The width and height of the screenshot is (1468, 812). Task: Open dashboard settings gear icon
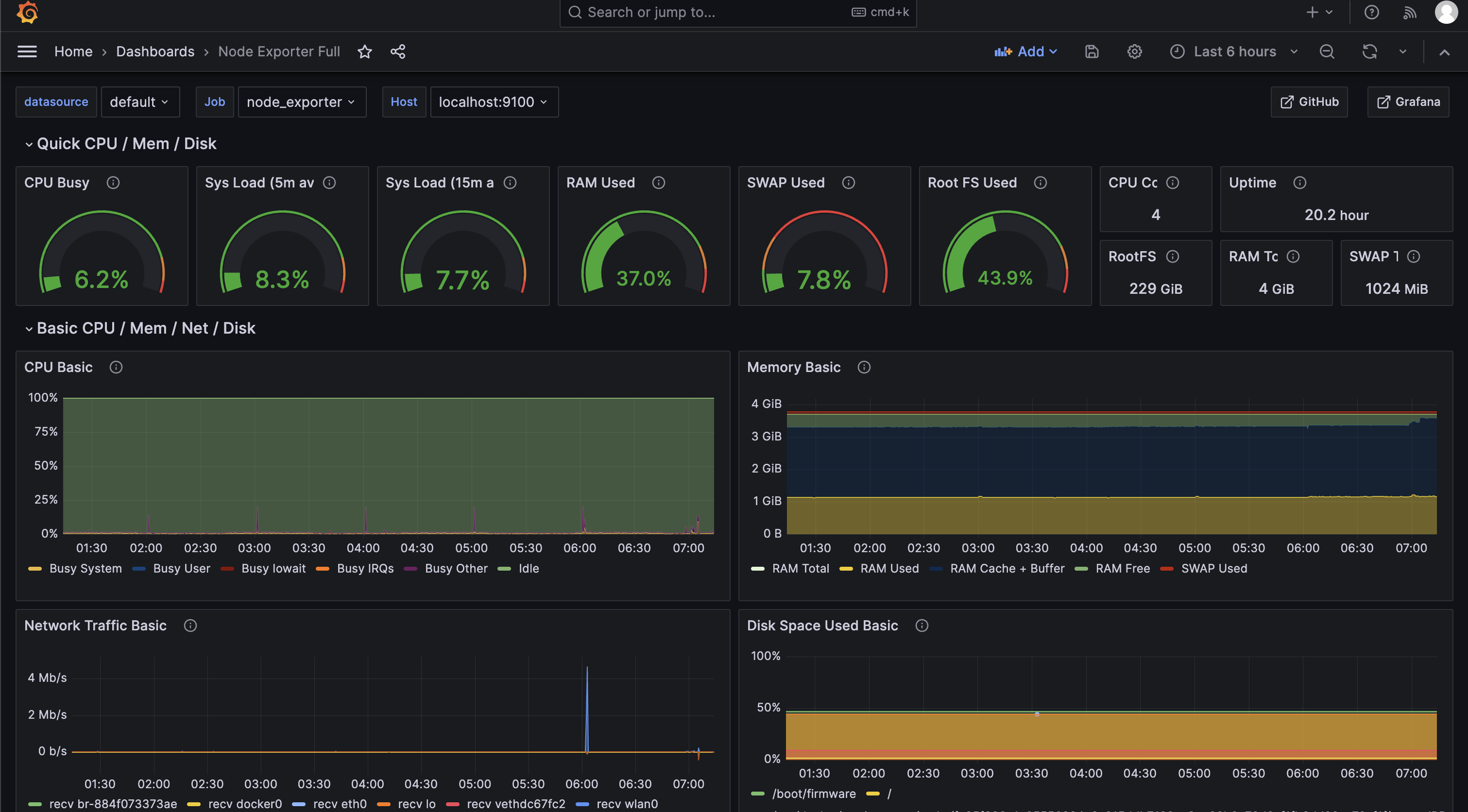click(1134, 52)
